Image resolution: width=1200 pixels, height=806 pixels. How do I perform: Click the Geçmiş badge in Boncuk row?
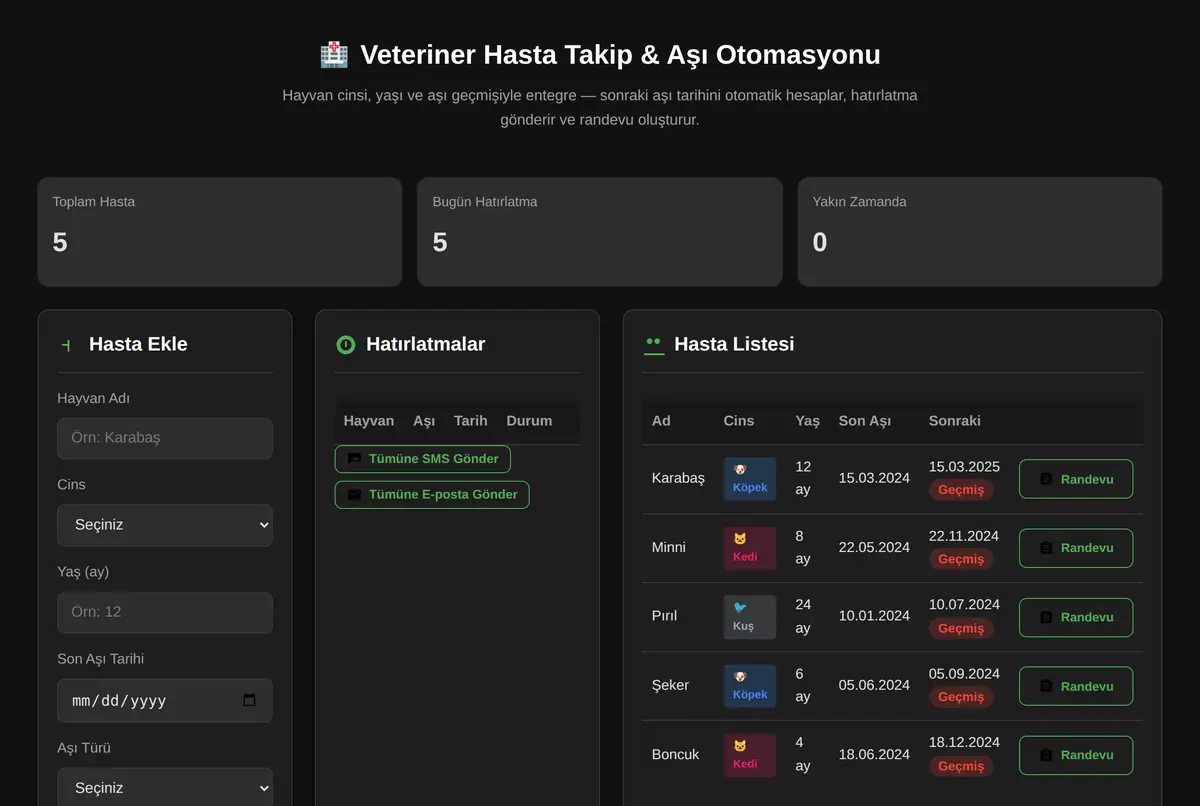(x=961, y=766)
